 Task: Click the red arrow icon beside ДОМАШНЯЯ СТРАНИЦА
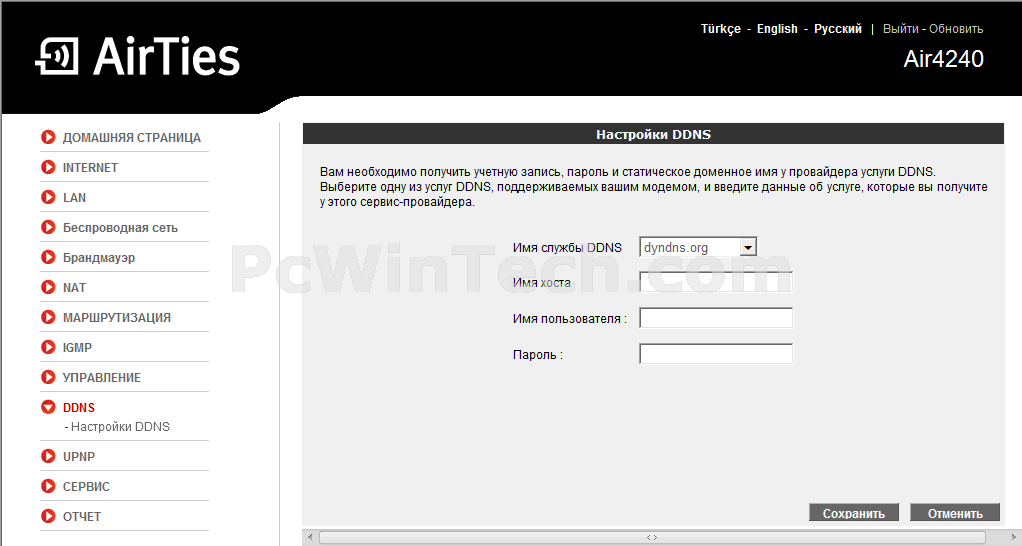coord(48,137)
